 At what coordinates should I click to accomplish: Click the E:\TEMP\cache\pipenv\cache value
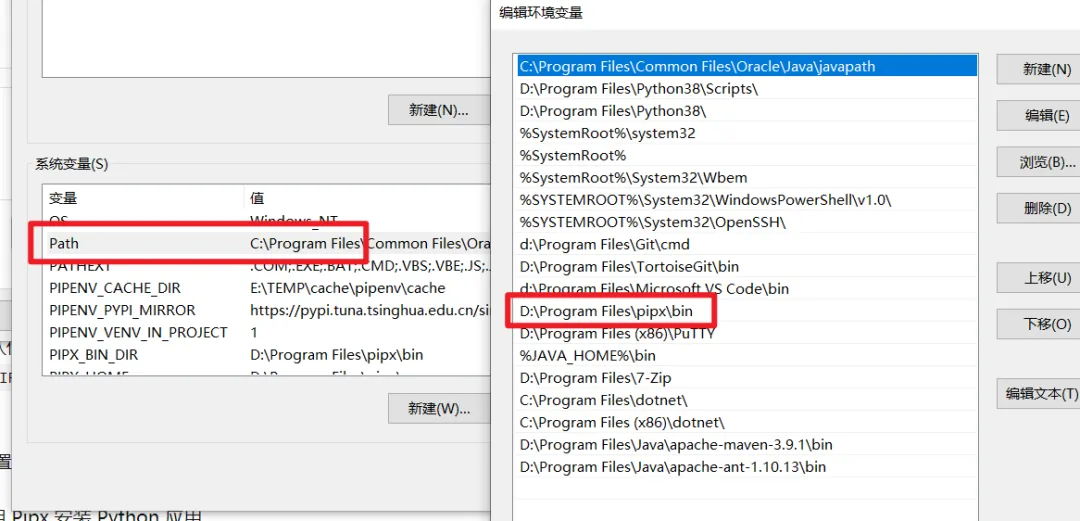(347, 288)
